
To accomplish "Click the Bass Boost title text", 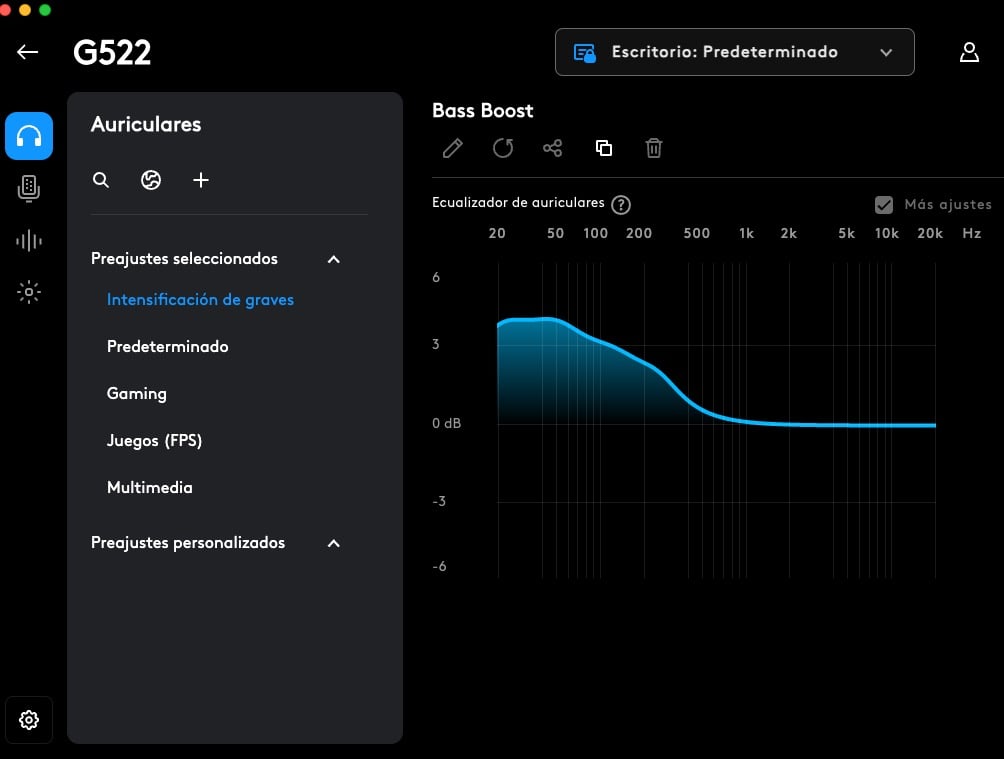I will (x=483, y=111).
